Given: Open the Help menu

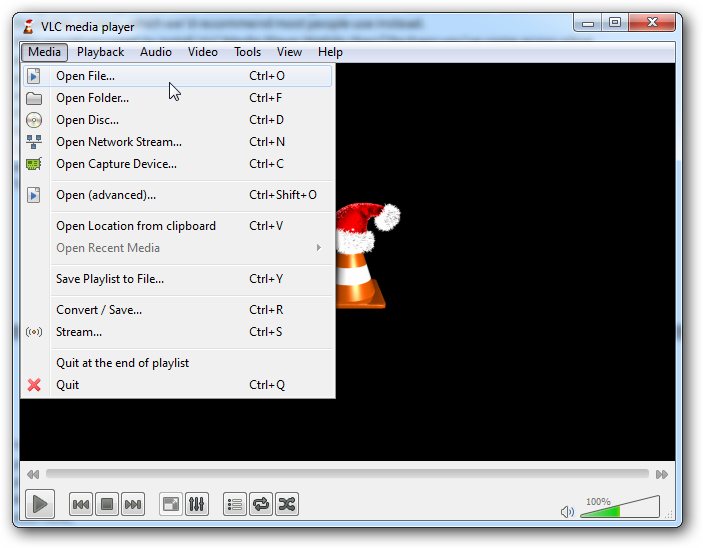Looking at the screenshot, I should 330,52.
